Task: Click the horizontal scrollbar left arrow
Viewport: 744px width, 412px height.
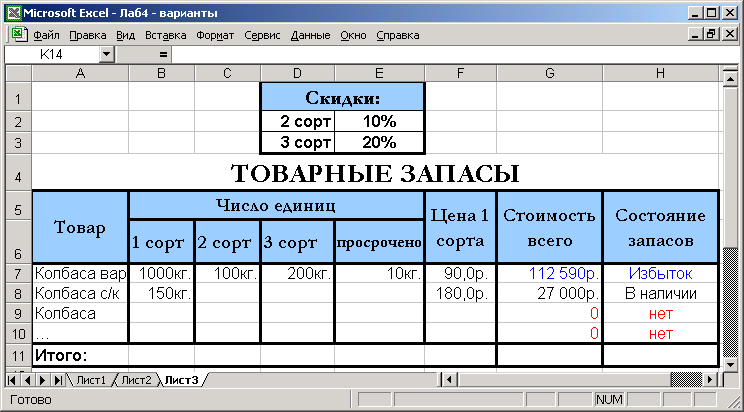Action: click(x=449, y=380)
